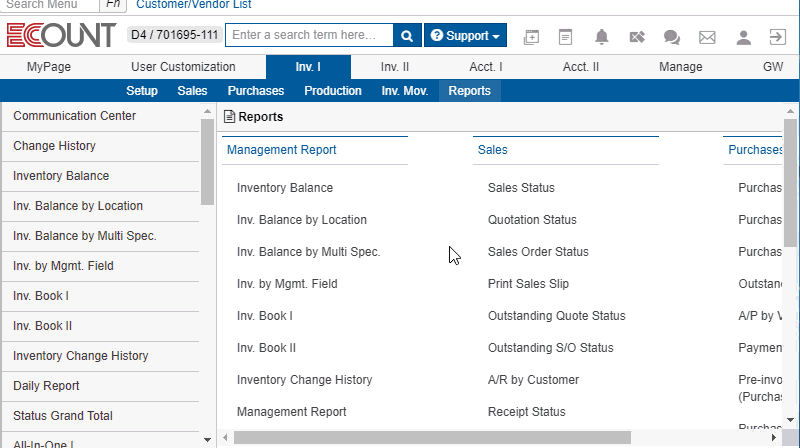Open the Purchases submenu

[256, 91]
